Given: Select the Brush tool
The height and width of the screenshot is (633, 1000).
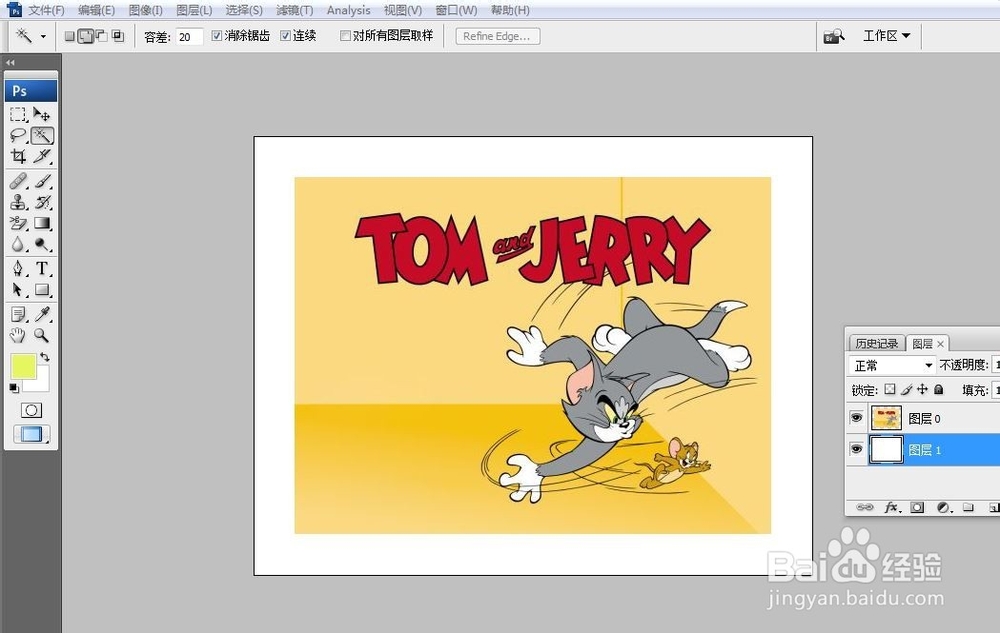Looking at the screenshot, I should coord(42,181).
